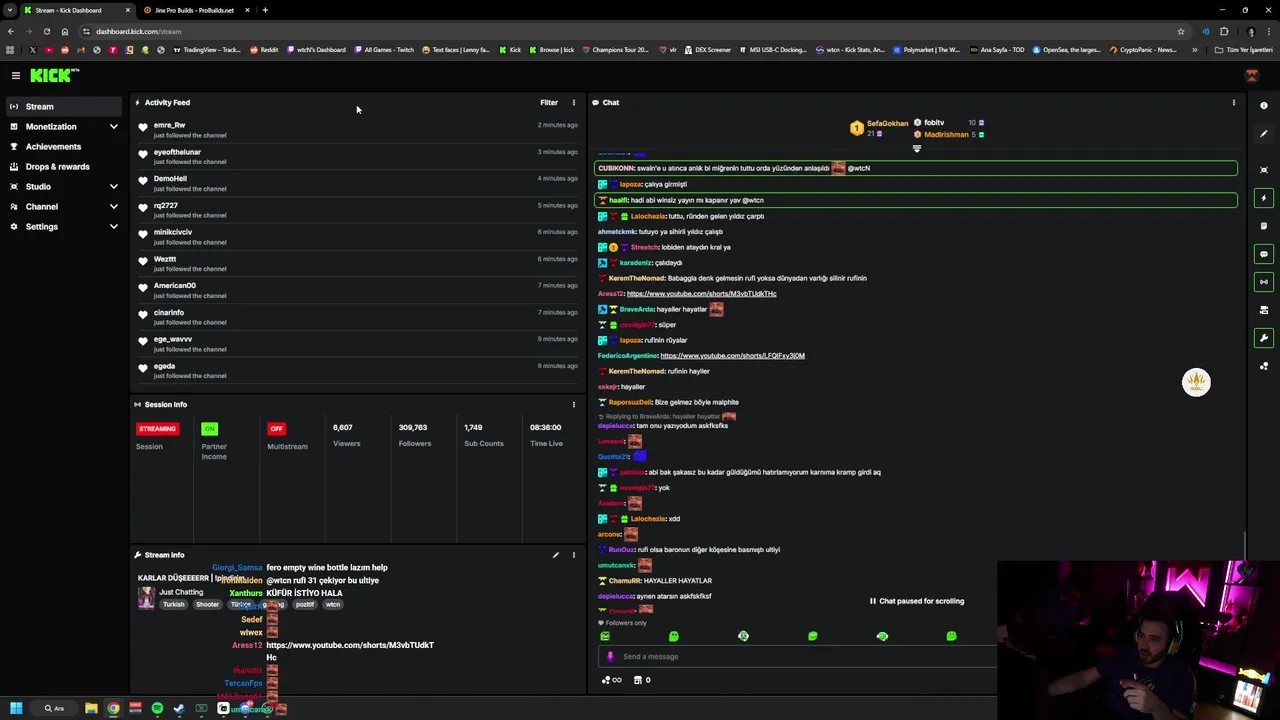Click American00 in the Activity Feed
This screenshot has width=1280, height=720.
coord(174,286)
